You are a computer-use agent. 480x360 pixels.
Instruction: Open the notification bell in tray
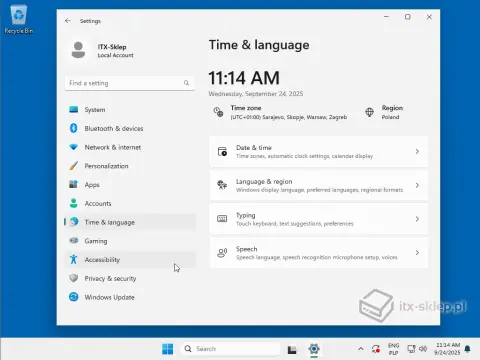467,349
